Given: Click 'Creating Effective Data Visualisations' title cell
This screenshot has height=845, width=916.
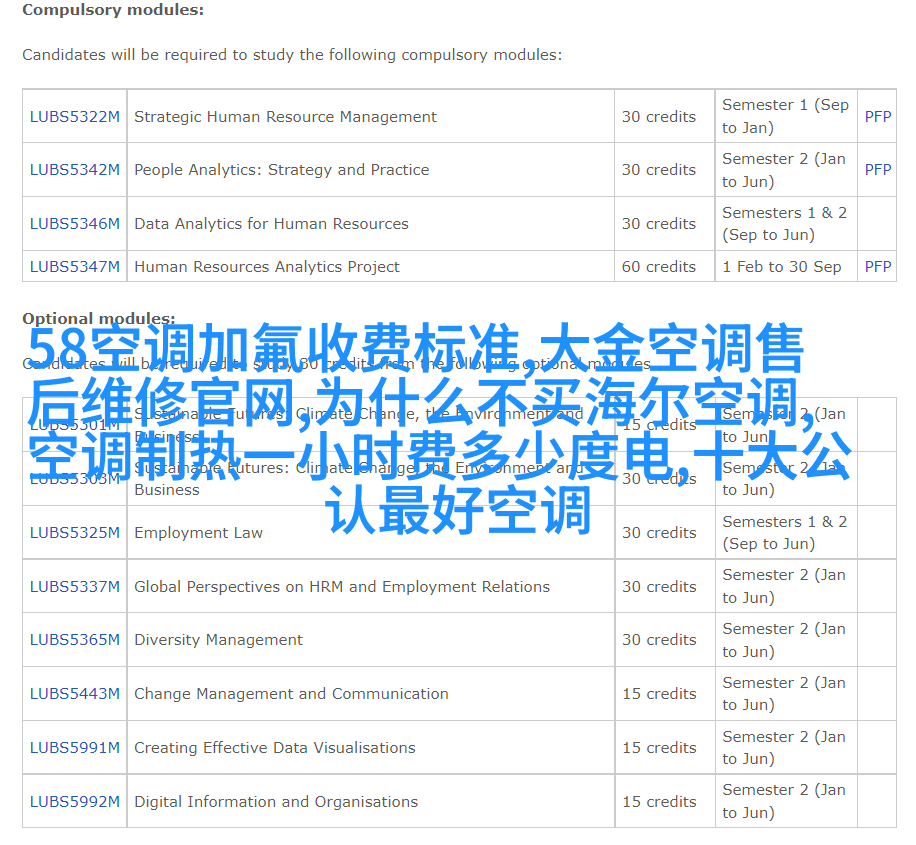Looking at the screenshot, I should coord(275,748).
